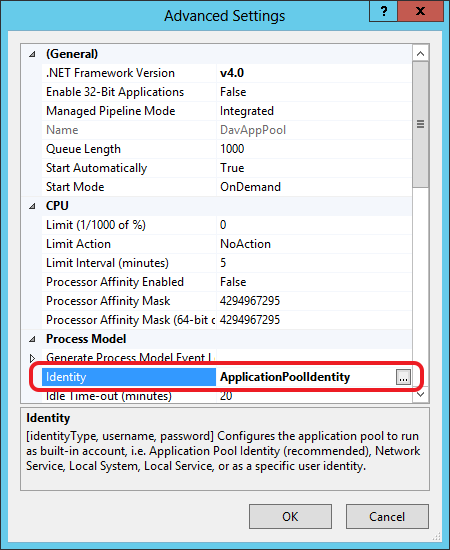
Task: Click the Integrated pipeline mode value
Action: click(247, 111)
